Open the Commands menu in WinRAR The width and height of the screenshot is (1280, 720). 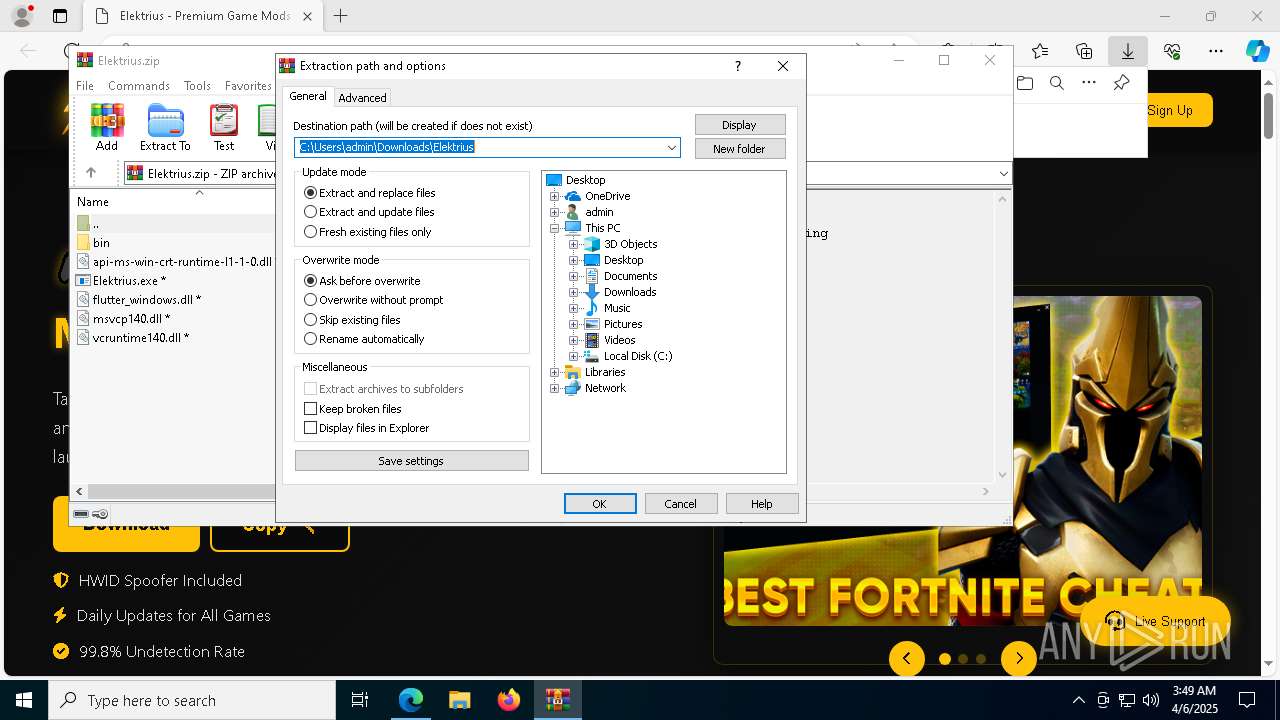[x=139, y=86]
